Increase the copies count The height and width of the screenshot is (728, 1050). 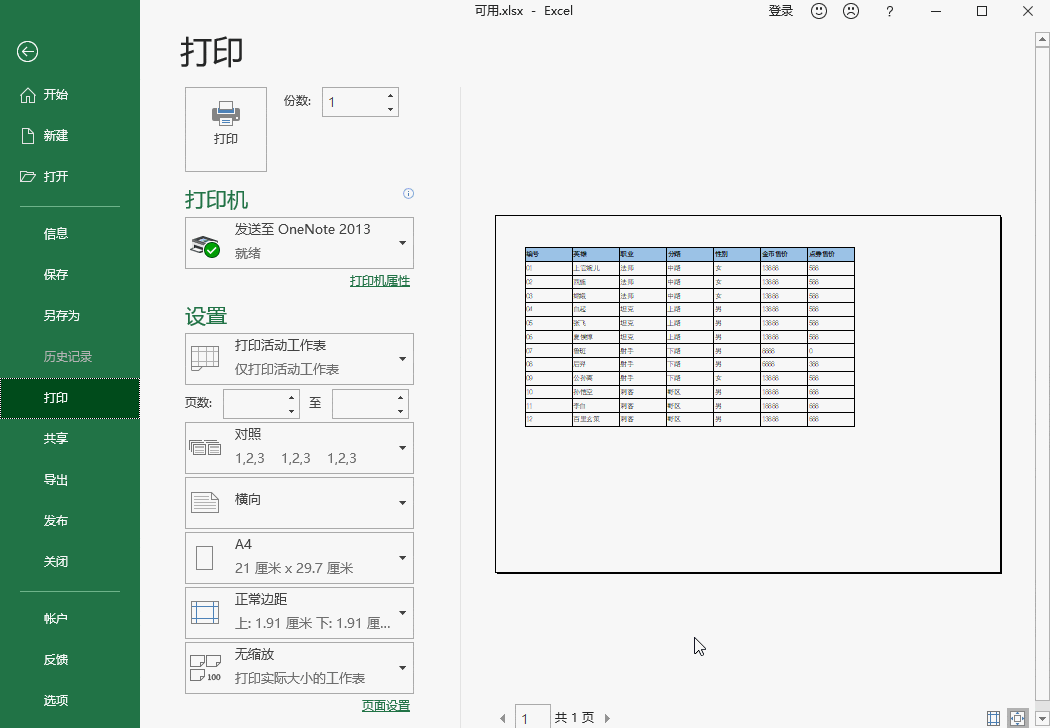pos(390,95)
